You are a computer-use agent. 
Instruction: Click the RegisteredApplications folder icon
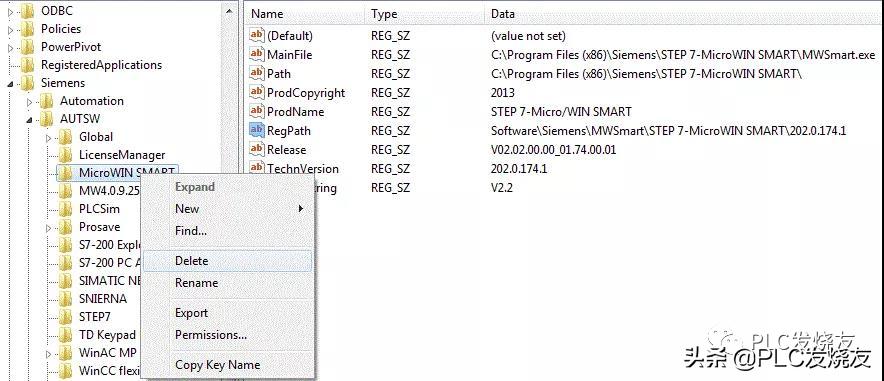coord(28,65)
